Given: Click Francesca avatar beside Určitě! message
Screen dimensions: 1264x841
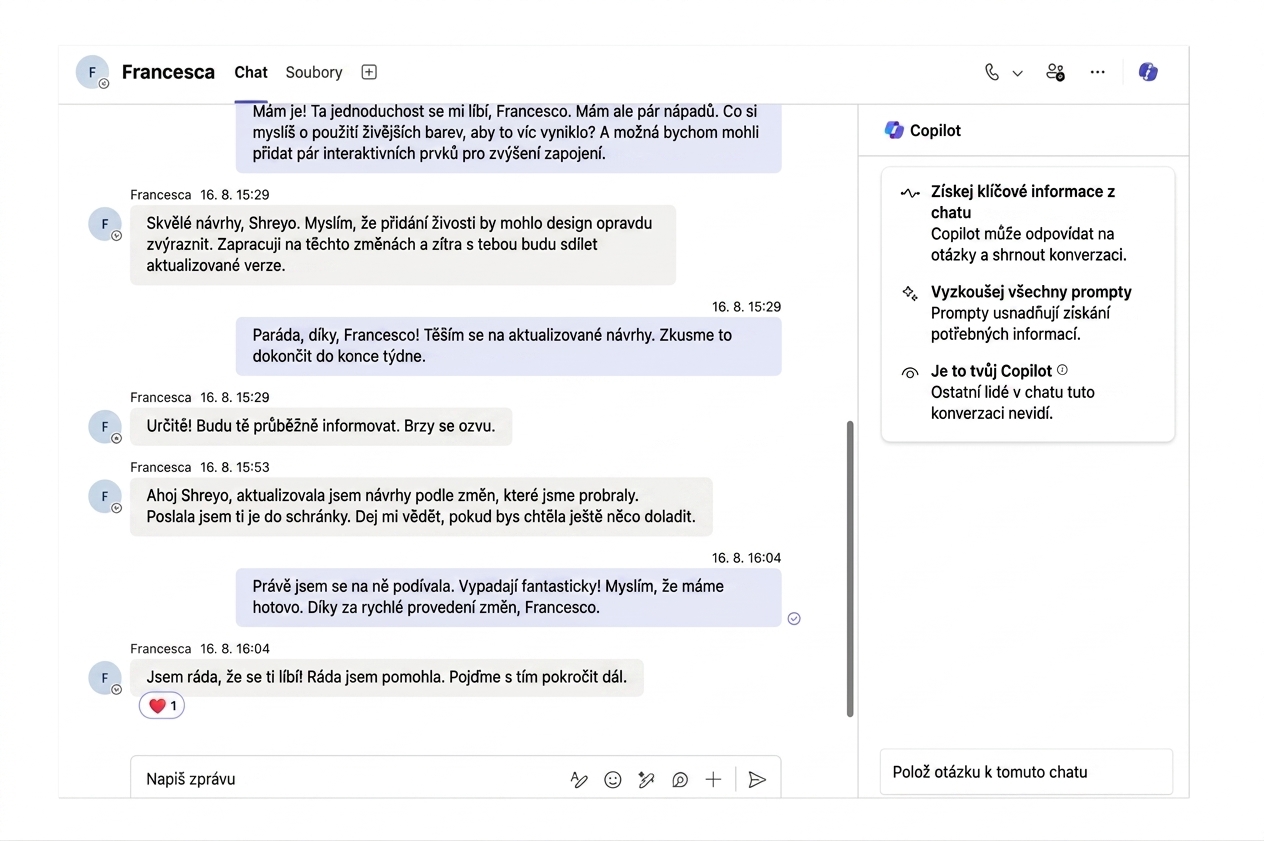Looking at the screenshot, I should click(x=105, y=426).
